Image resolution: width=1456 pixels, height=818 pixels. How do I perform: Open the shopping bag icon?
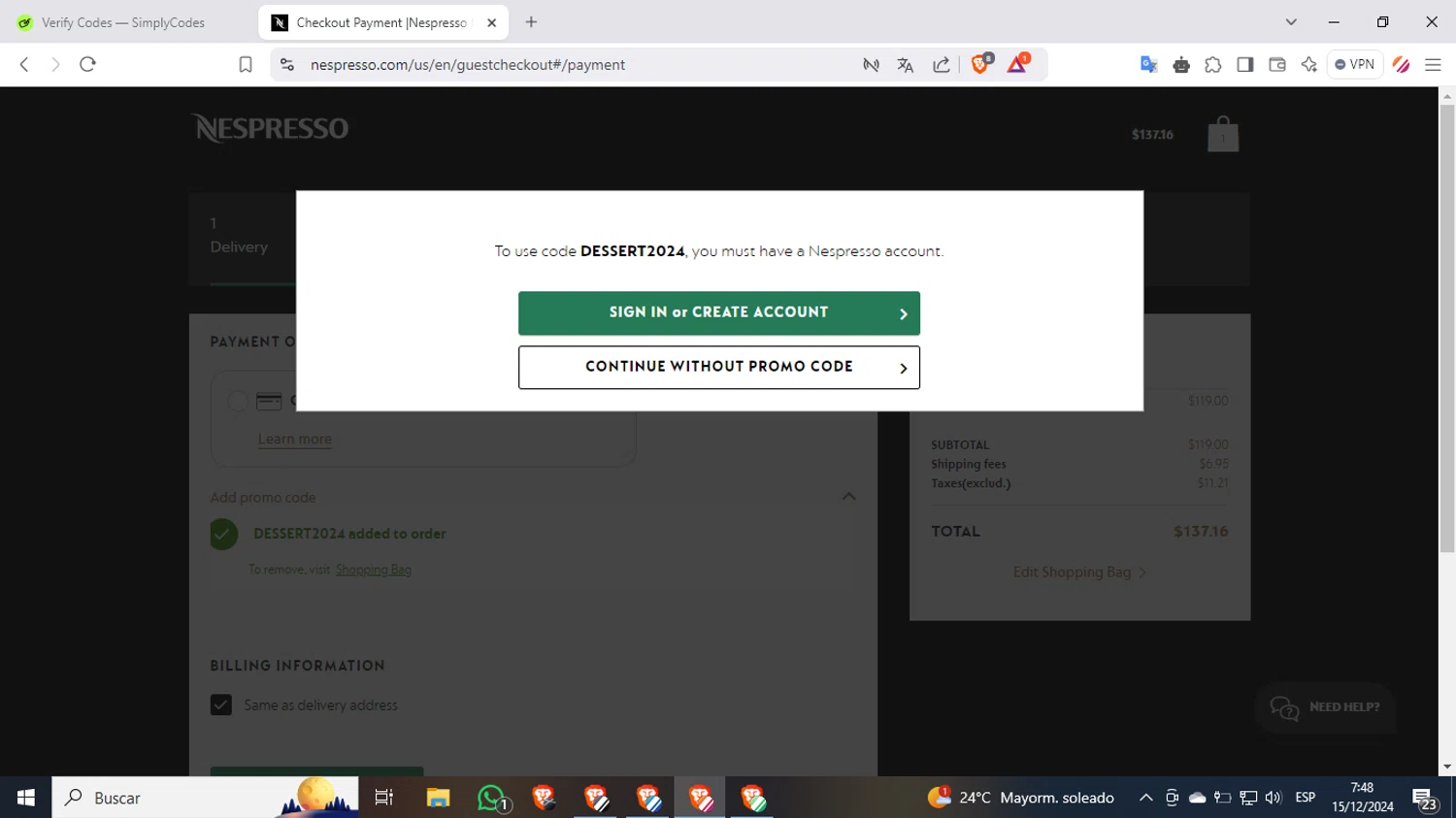point(1223,135)
